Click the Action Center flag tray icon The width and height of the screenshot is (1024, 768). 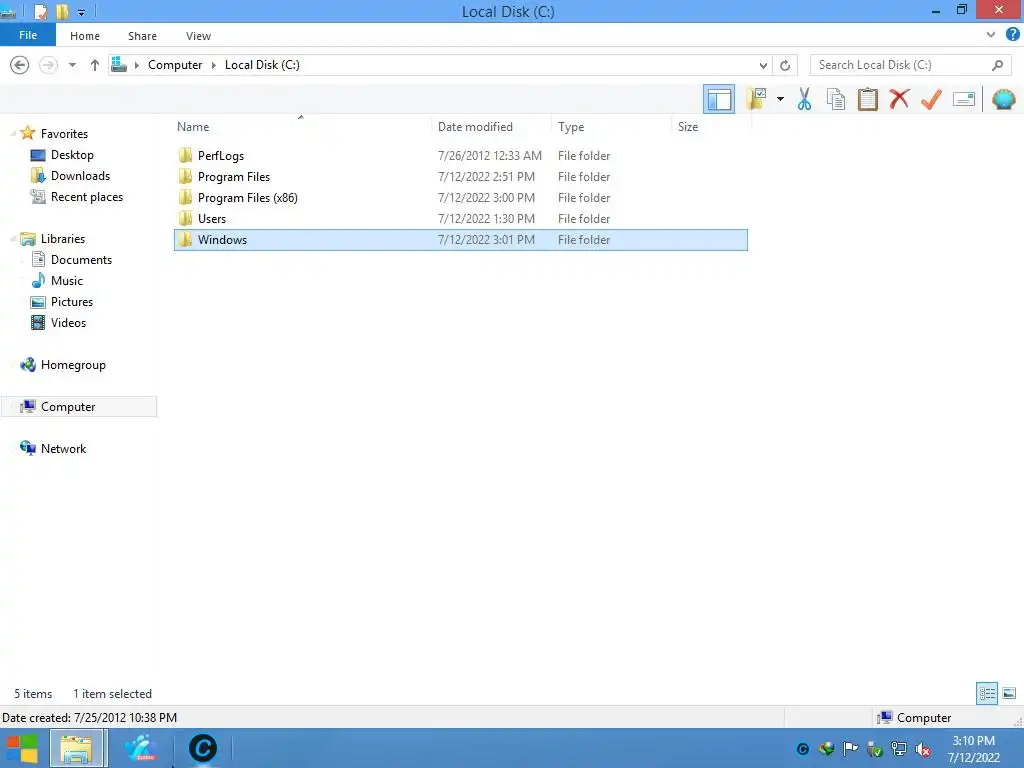(850, 748)
